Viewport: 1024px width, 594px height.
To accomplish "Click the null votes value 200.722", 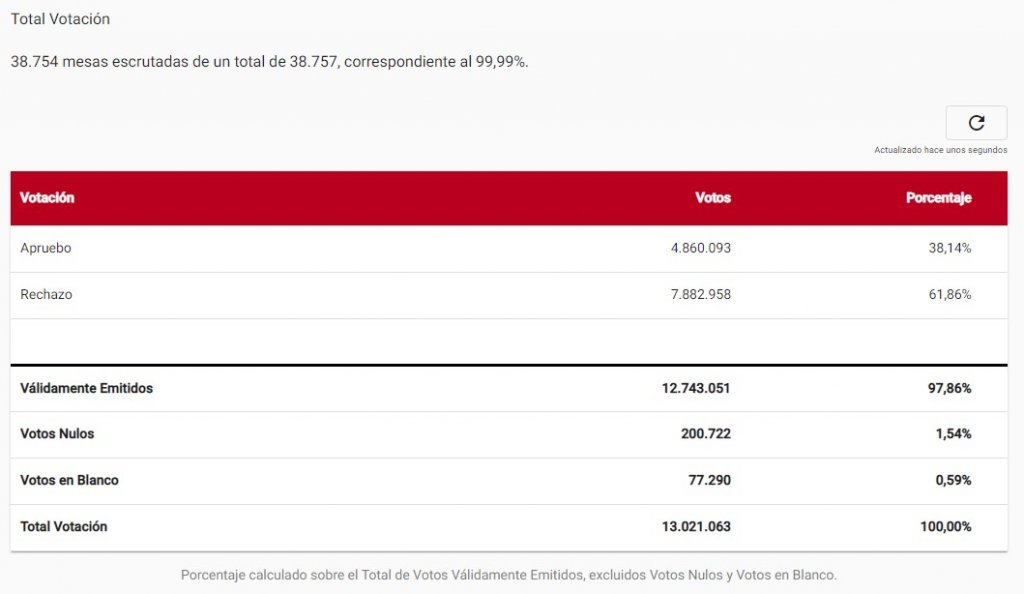I will pyautogui.click(x=705, y=434).
